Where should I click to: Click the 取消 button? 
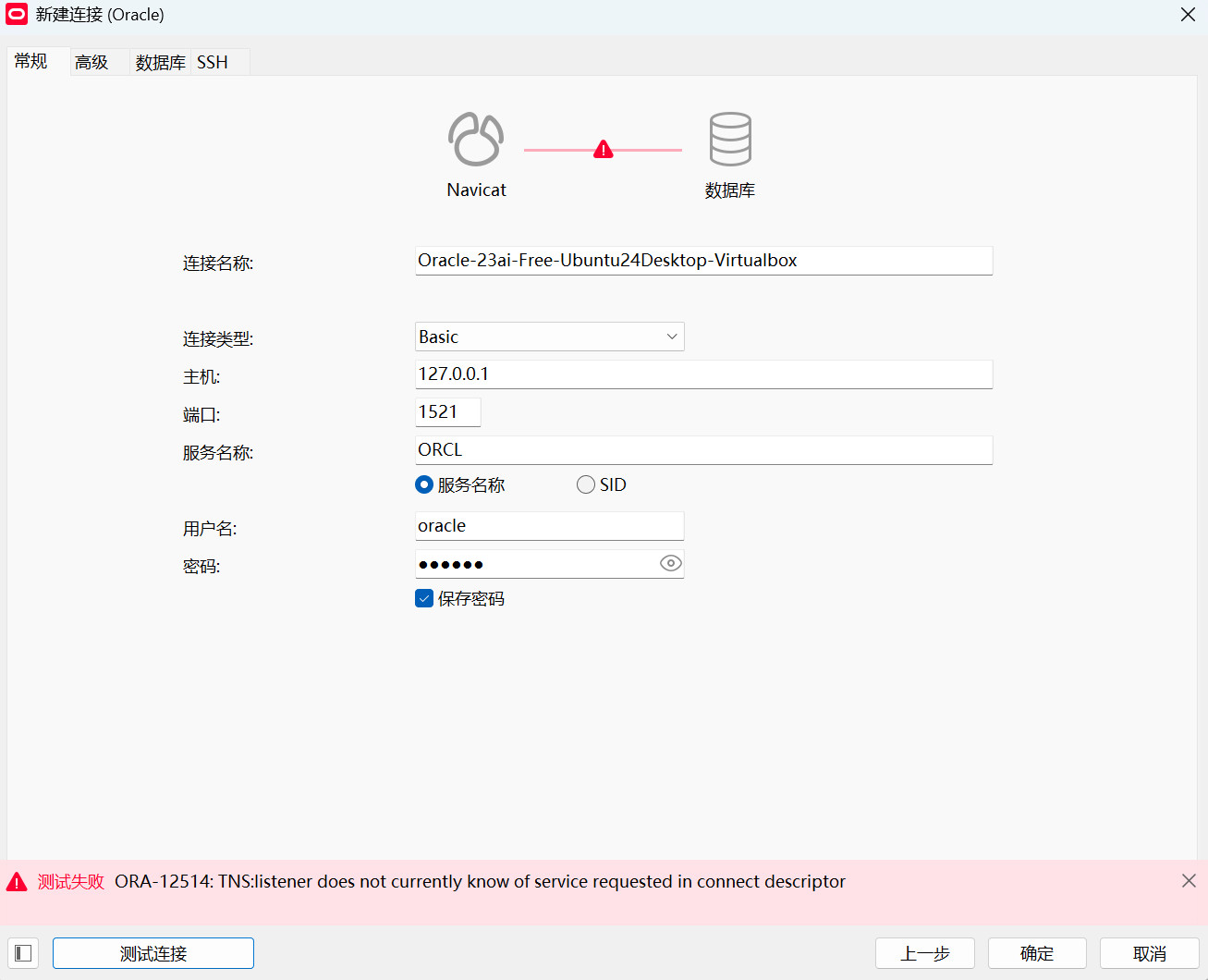click(x=1150, y=953)
